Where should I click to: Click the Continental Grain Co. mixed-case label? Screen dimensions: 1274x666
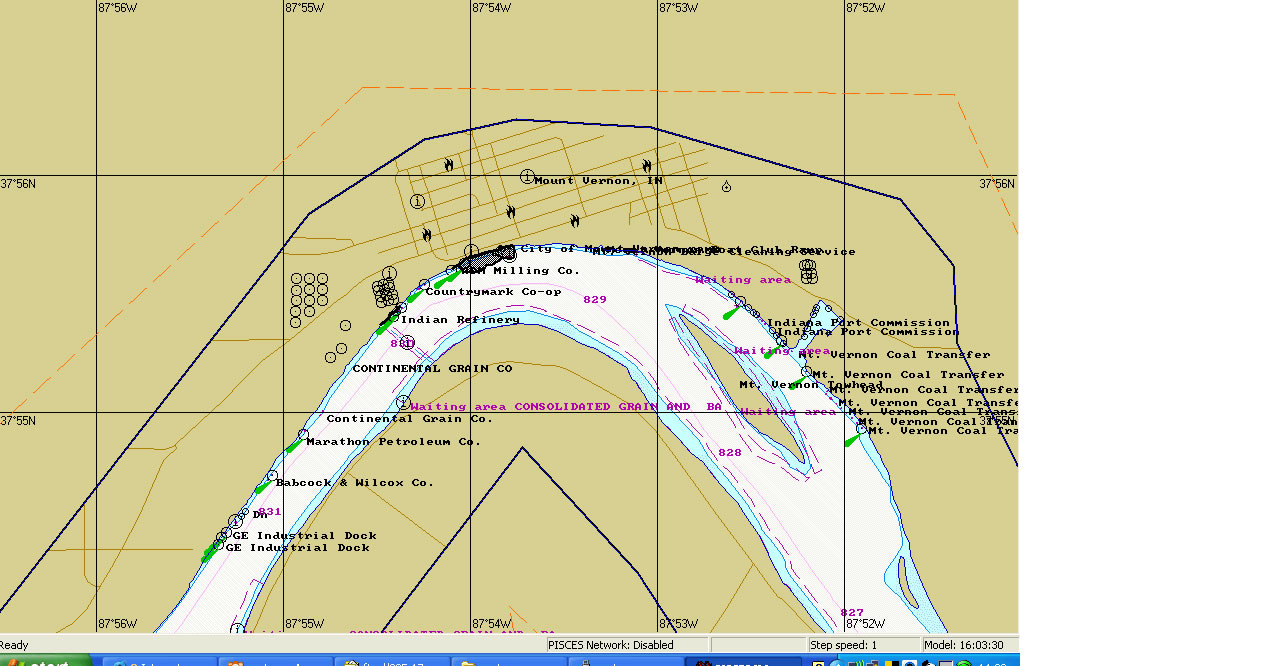tap(409, 419)
